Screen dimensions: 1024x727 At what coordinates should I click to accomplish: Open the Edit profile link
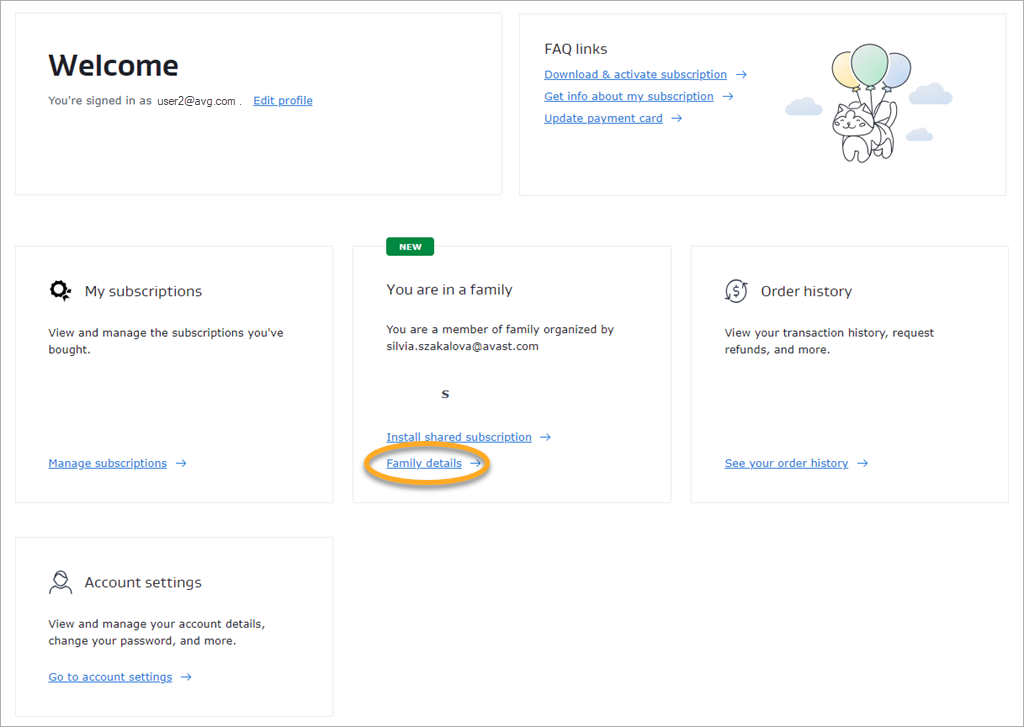click(283, 101)
